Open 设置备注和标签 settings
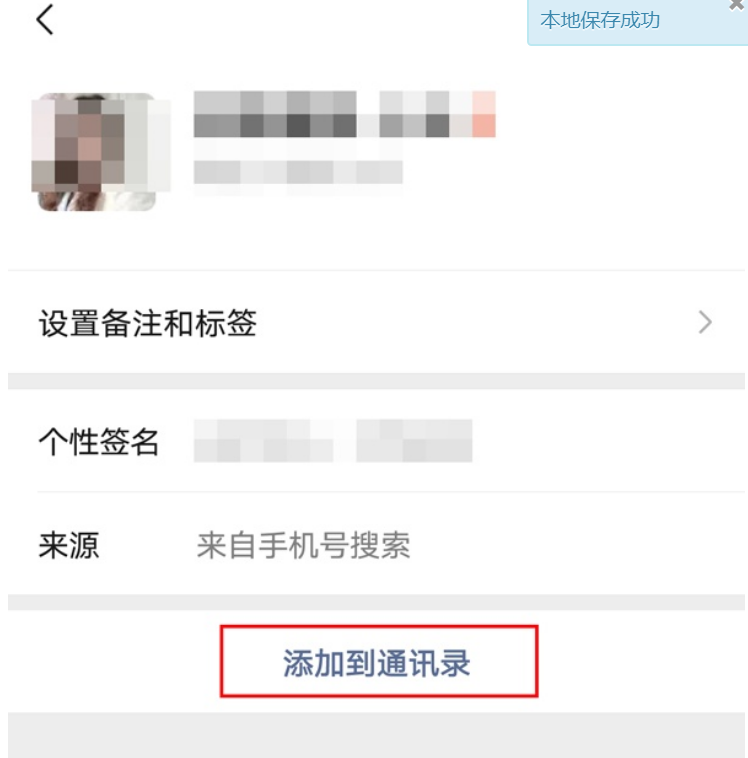The image size is (748, 758). (x=376, y=322)
